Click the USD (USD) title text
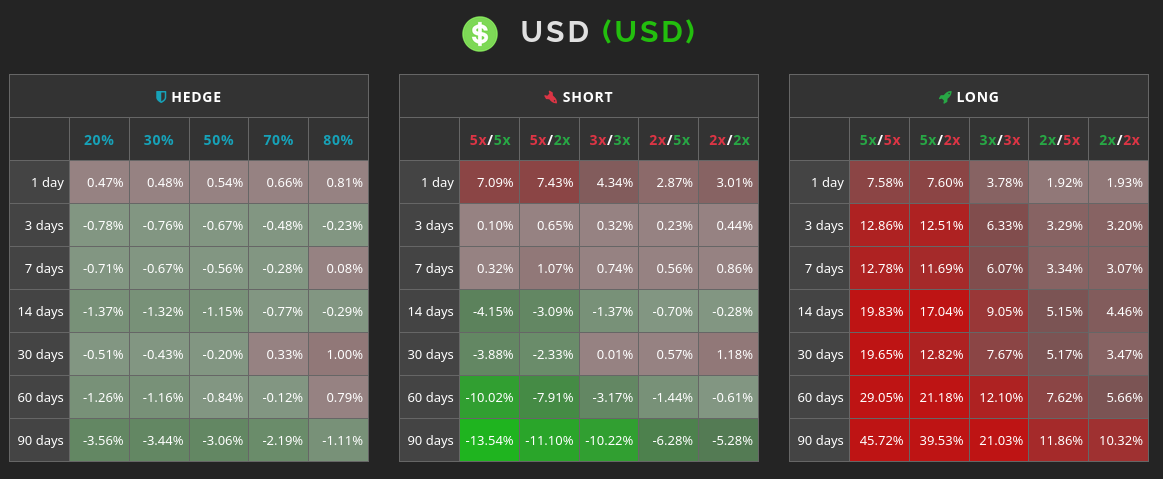The width and height of the screenshot is (1163, 479). (608, 33)
